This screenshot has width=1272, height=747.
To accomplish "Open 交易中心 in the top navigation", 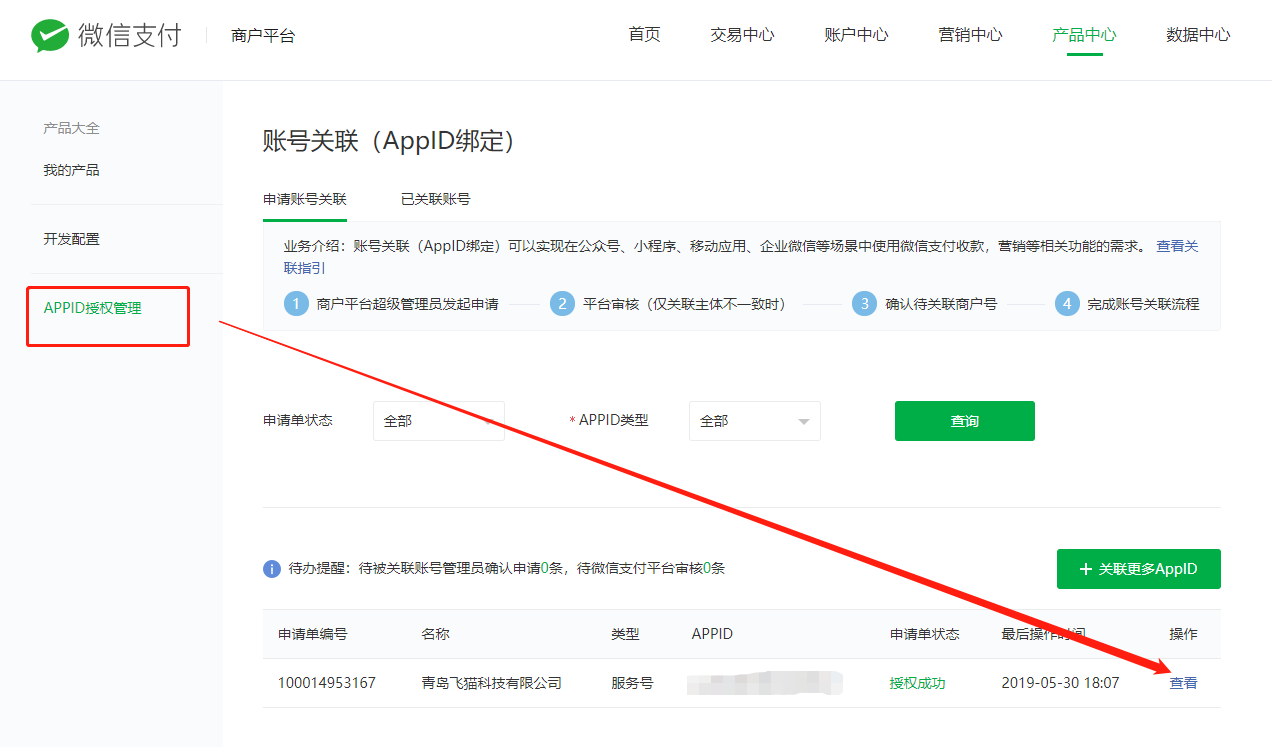I will click(742, 35).
